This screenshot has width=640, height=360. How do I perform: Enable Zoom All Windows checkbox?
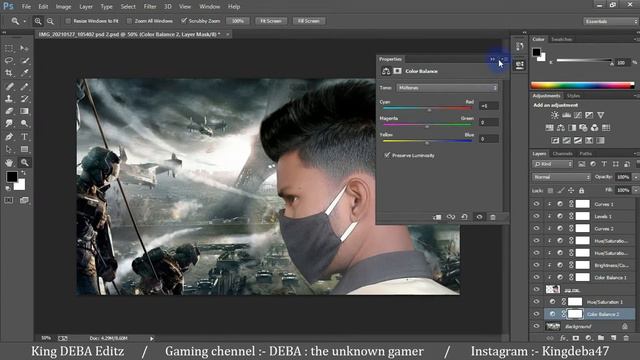point(129,21)
